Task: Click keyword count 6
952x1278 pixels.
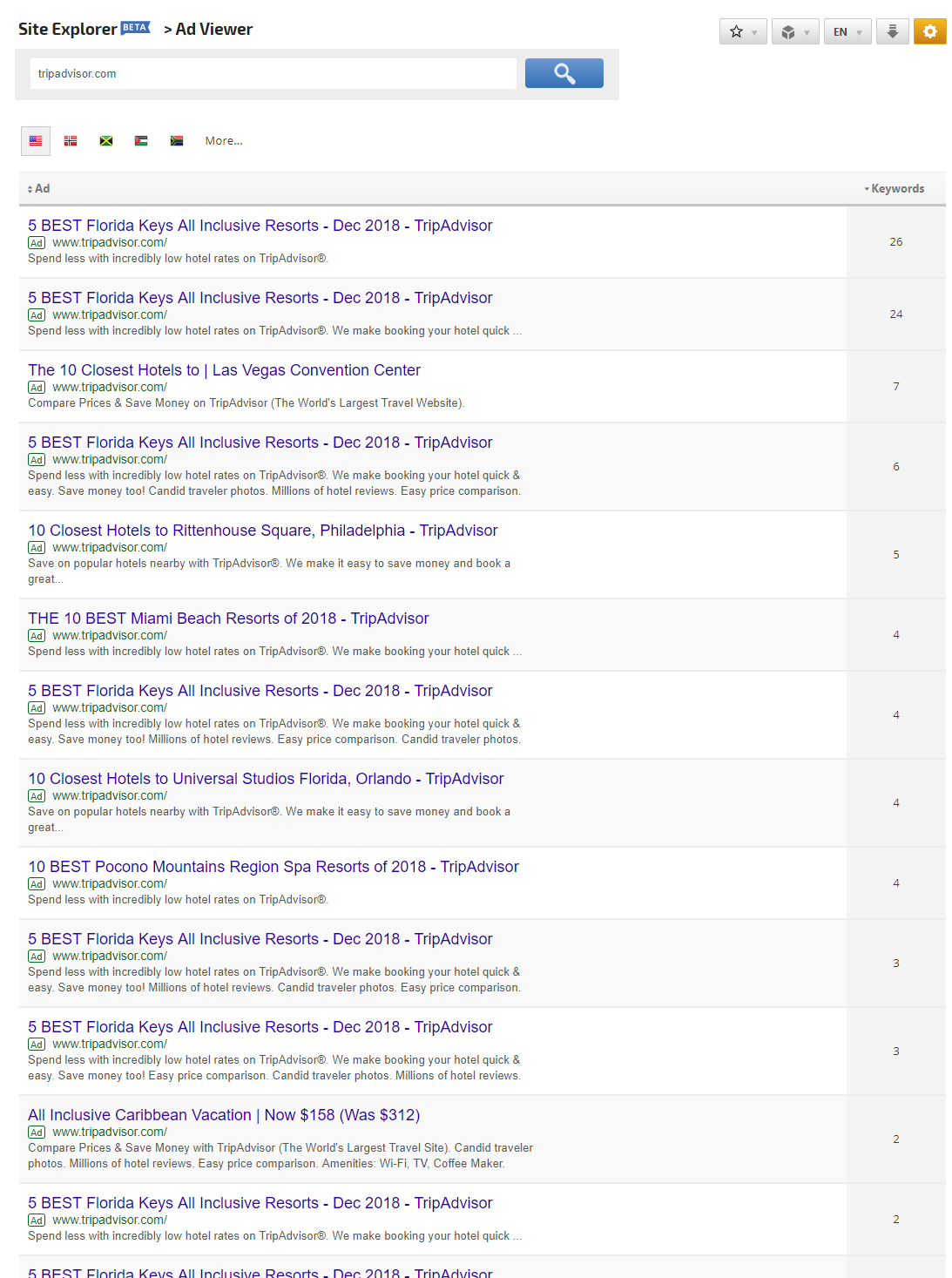Action: coord(896,467)
